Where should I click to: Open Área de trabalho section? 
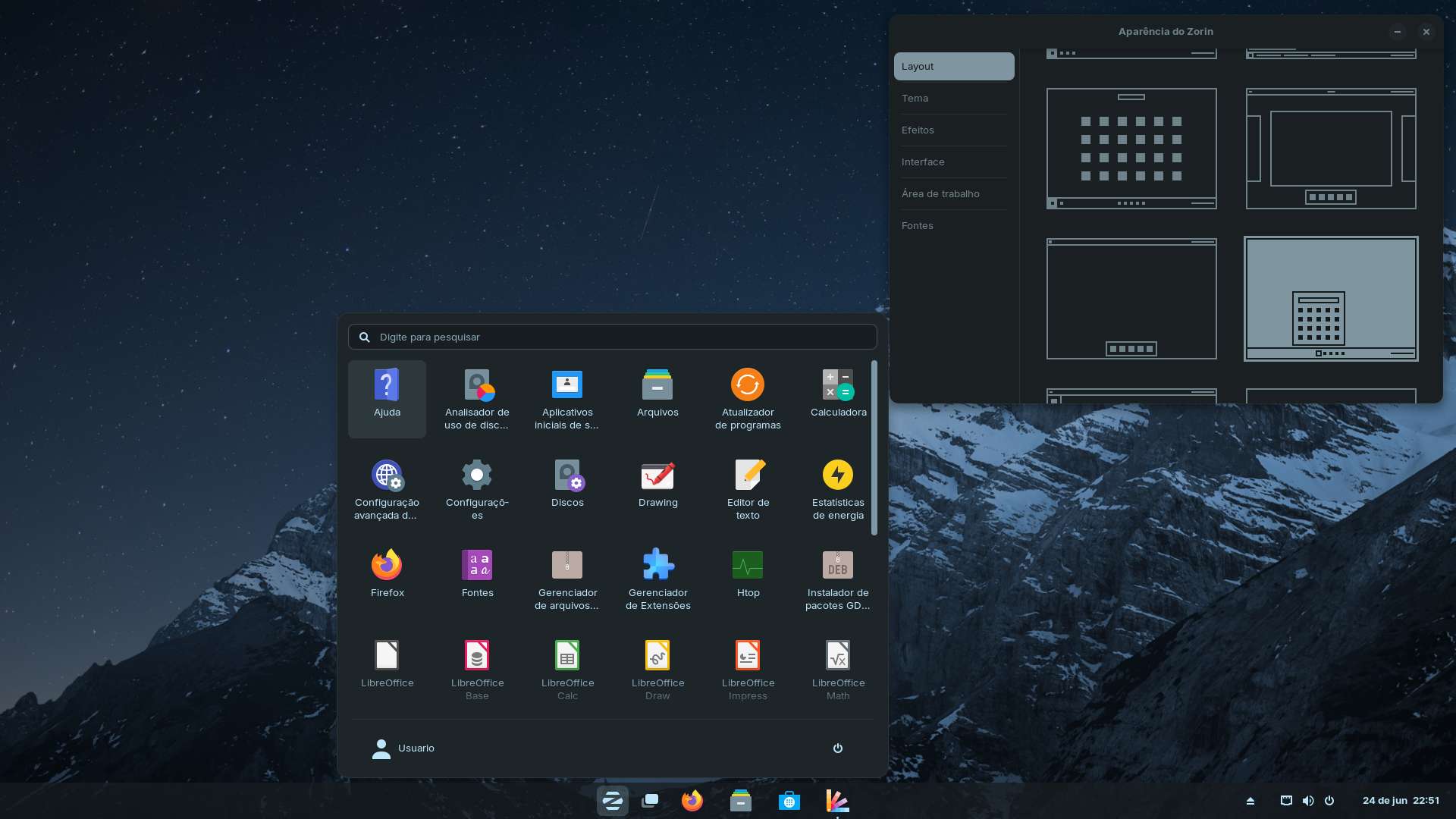tap(954, 193)
